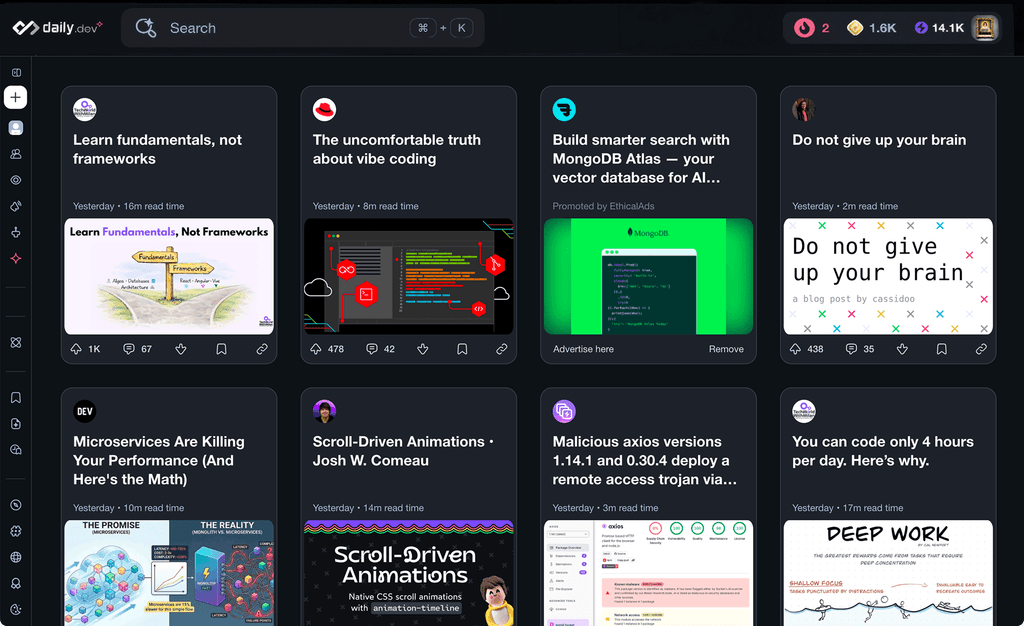Open the My feed profile icon in sidebar
The image size is (1024, 626).
(x=16, y=127)
